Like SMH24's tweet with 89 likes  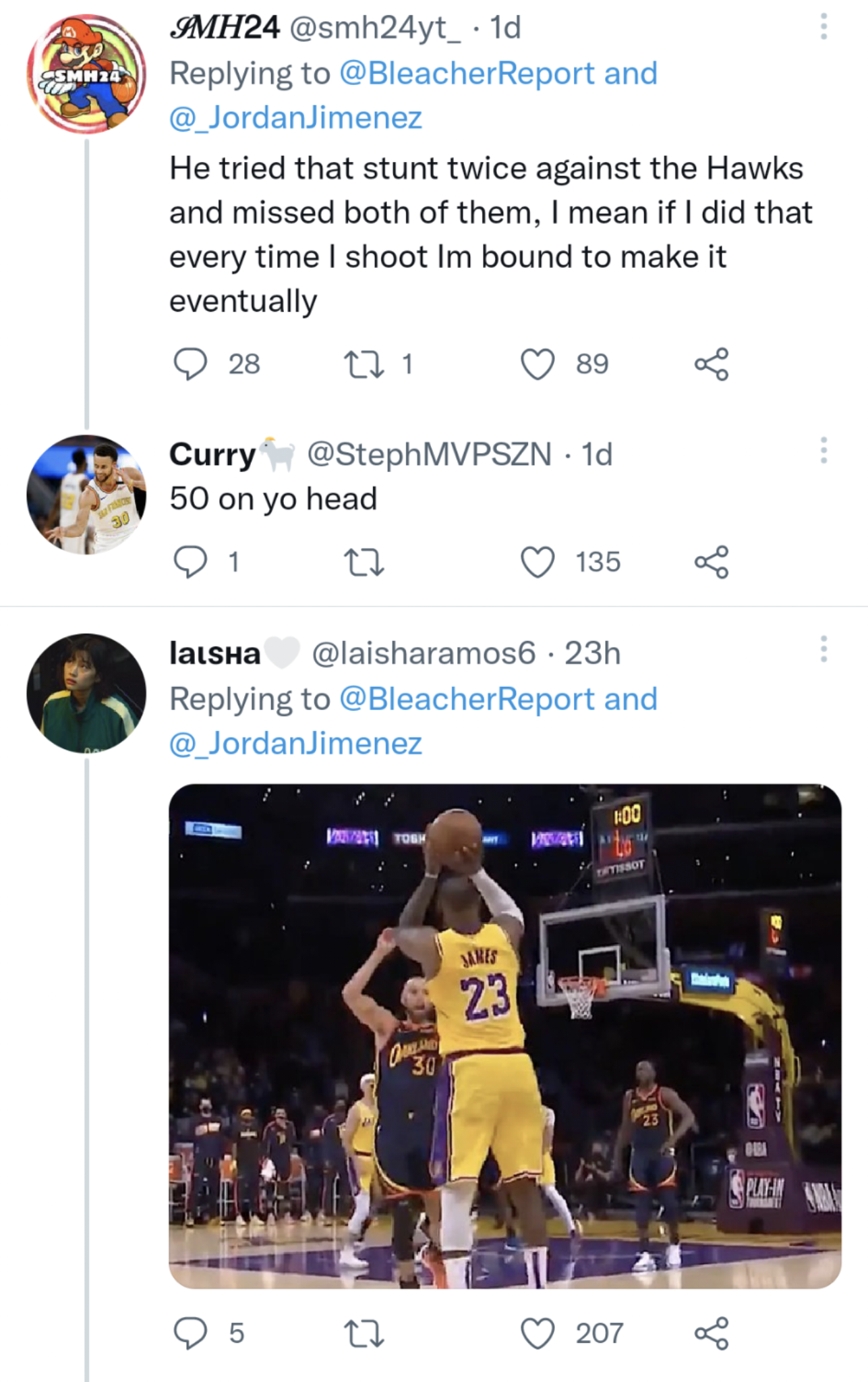(x=538, y=364)
